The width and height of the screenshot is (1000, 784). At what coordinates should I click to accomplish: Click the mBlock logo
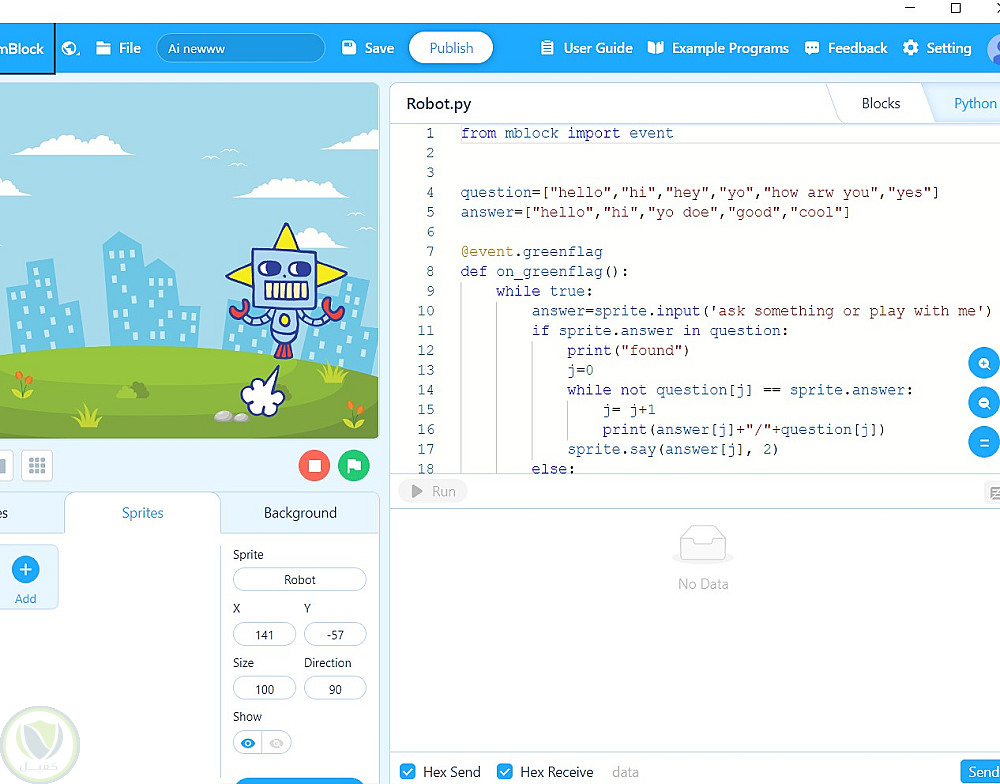[x=22, y=48]
